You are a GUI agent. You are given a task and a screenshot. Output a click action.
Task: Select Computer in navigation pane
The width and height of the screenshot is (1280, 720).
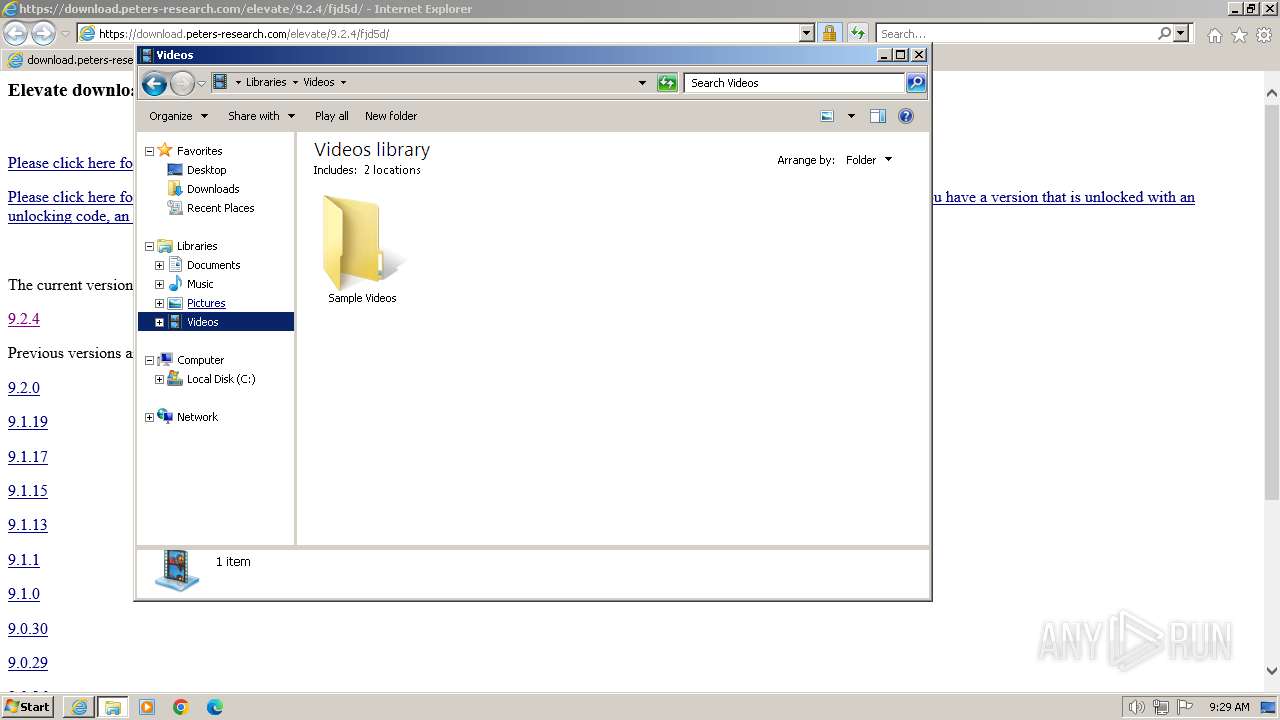point(200,360)
